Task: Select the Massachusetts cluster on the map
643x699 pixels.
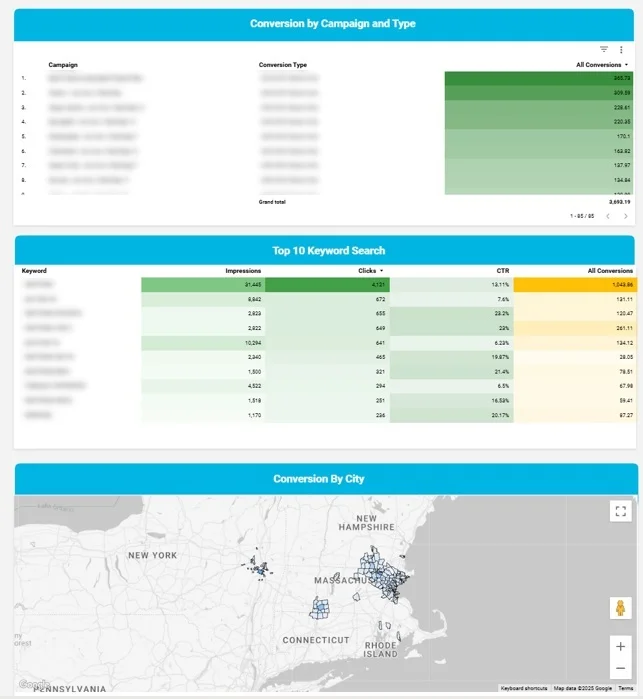Action: point(382,575)
